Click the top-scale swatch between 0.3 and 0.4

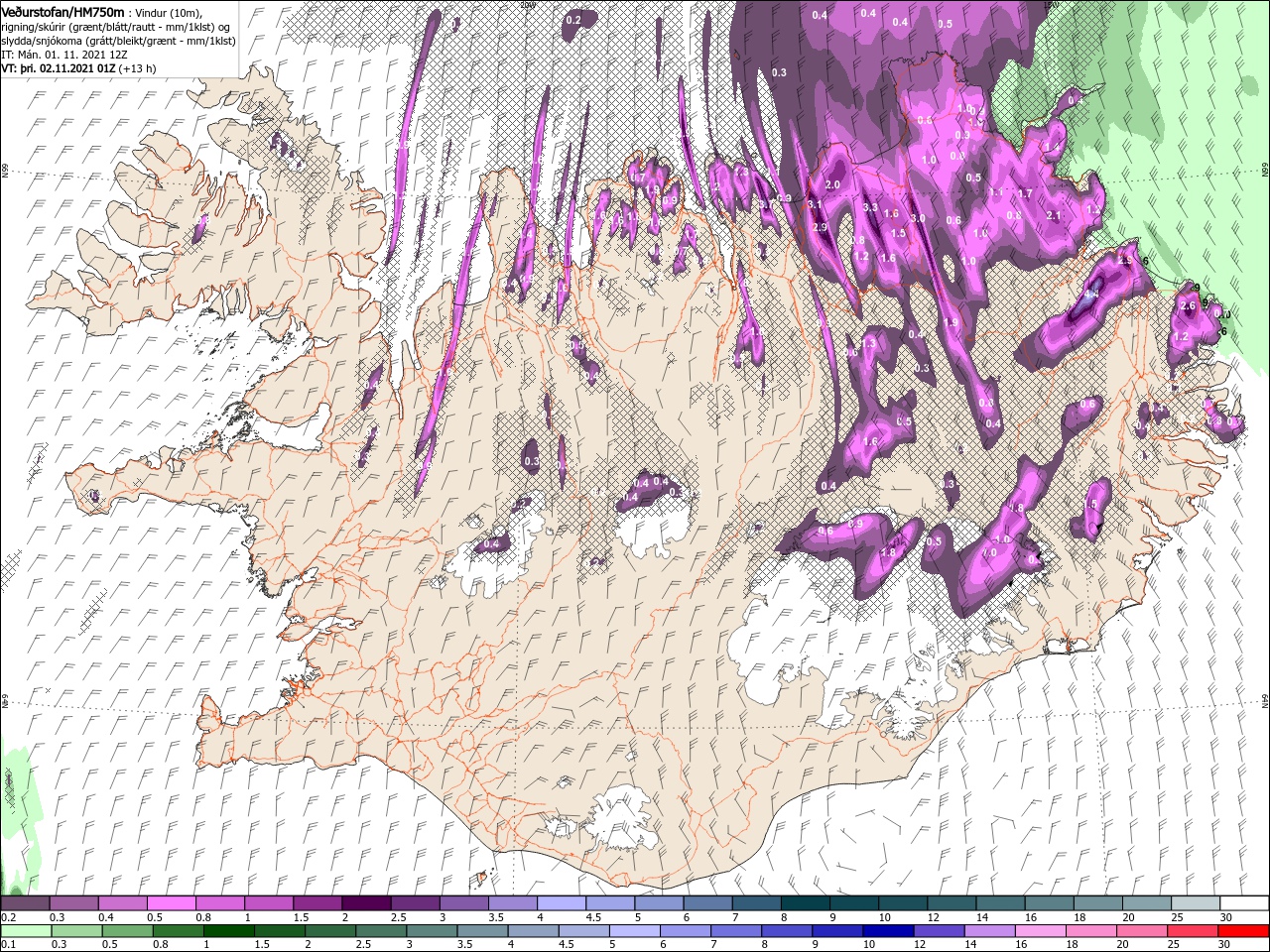coord(73,903)
